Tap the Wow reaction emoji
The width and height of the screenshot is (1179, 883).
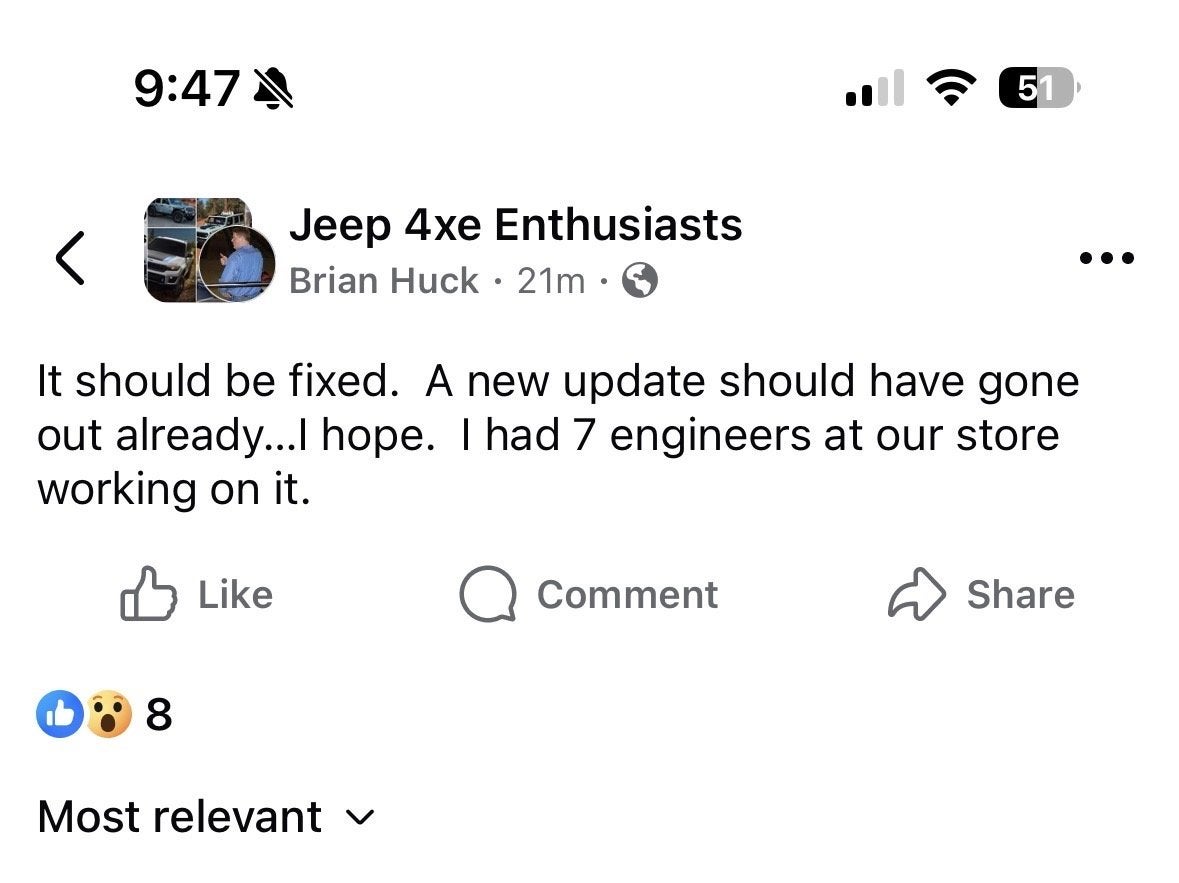108,715
